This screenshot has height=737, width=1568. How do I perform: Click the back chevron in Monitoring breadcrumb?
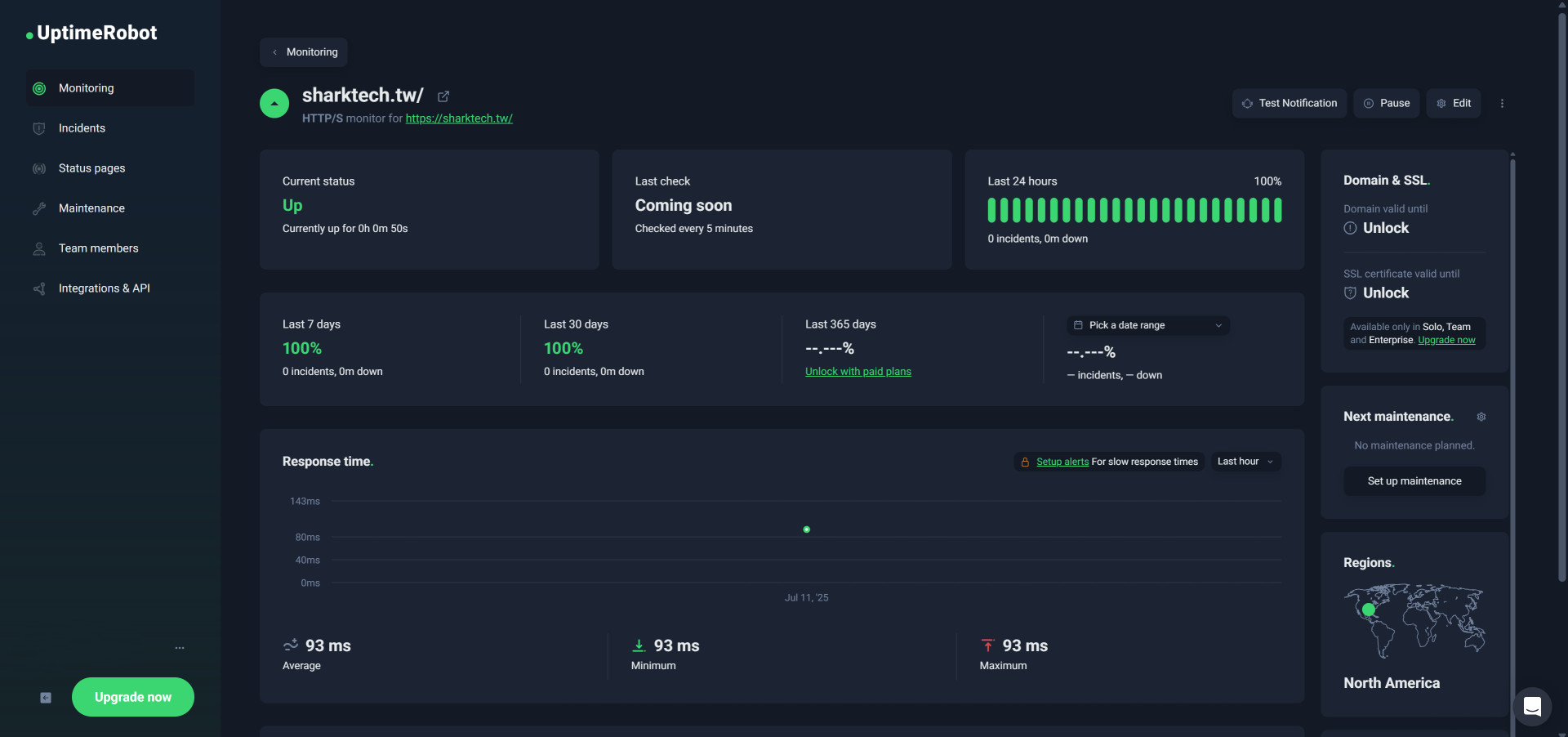(274, 52)
